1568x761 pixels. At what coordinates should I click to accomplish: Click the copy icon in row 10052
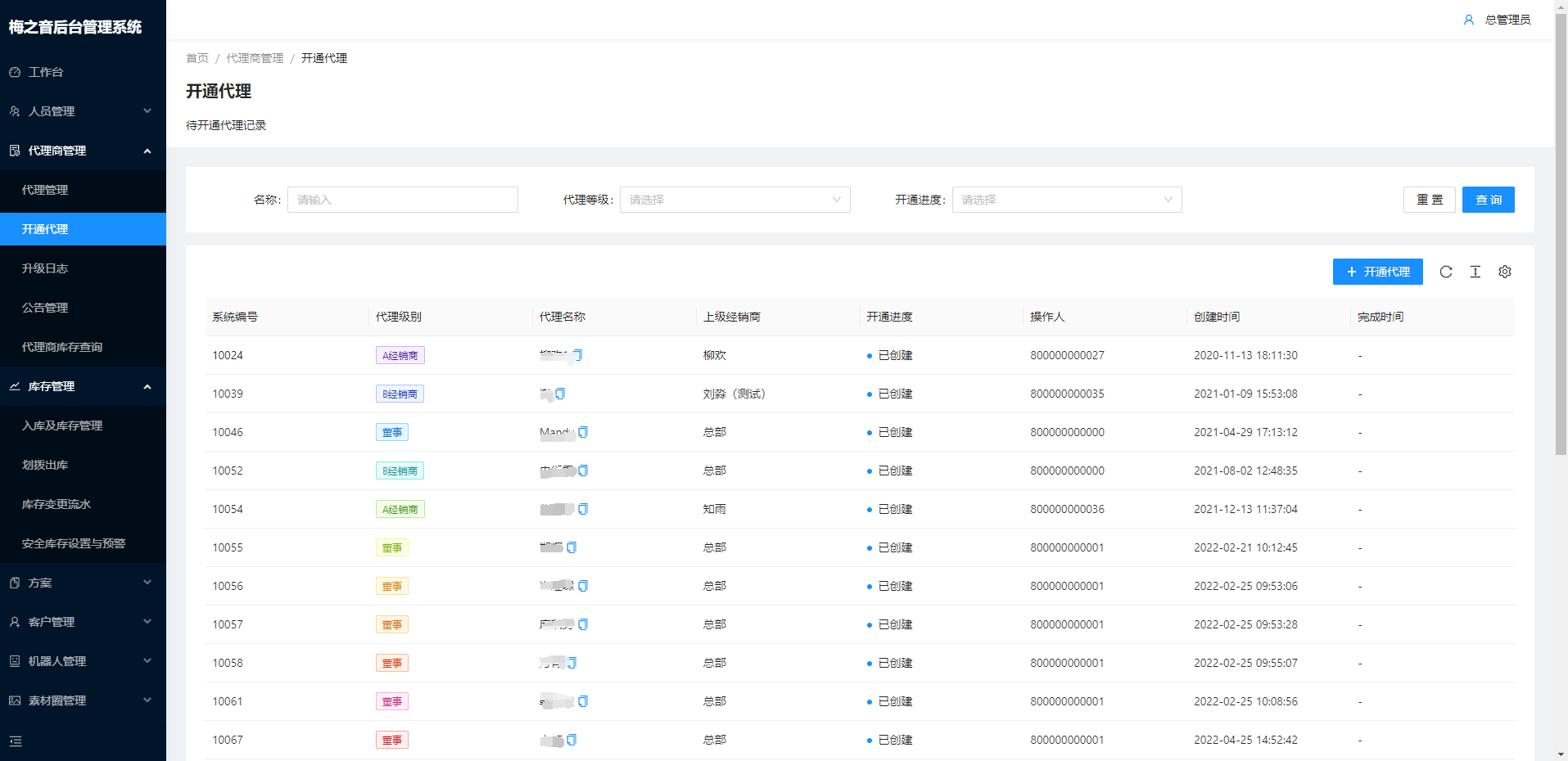[583, 471]
